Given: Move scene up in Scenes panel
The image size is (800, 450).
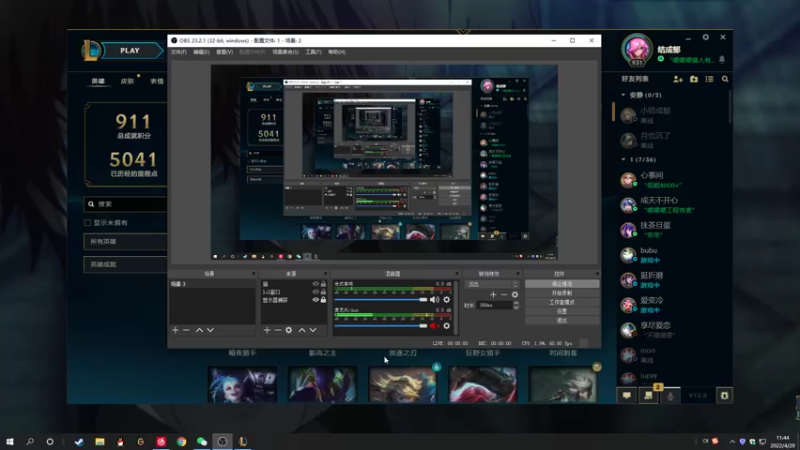Looking at the screenshot, I should (199, 330).
